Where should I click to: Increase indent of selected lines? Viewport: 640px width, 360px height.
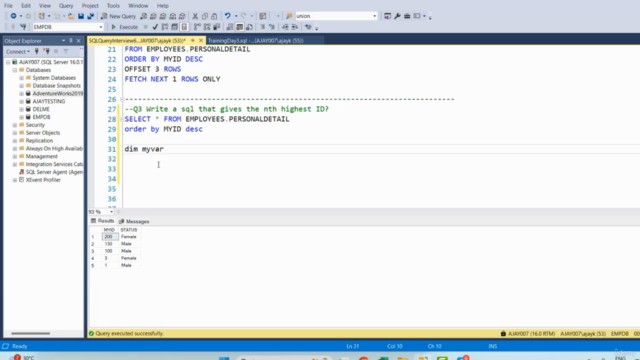click(x=294, y=27)
